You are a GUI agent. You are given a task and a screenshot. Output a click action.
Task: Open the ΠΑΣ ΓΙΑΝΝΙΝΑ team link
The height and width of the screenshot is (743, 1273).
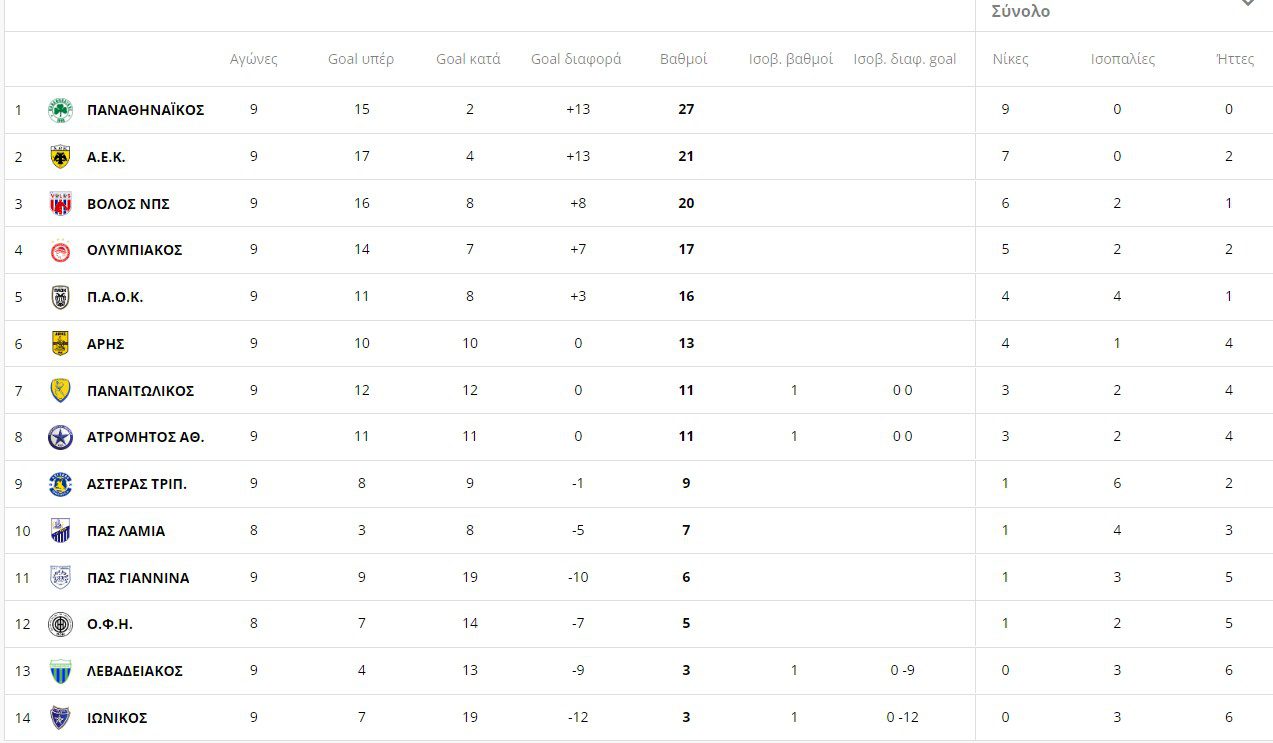click(138, 578)
